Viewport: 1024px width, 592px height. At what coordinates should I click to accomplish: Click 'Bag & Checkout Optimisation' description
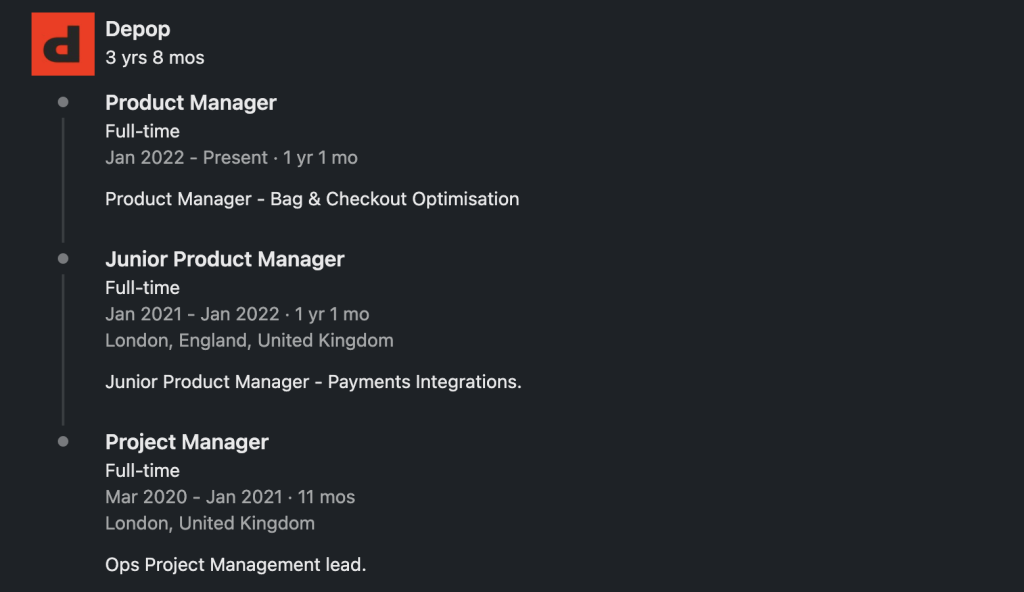point(394,199)
